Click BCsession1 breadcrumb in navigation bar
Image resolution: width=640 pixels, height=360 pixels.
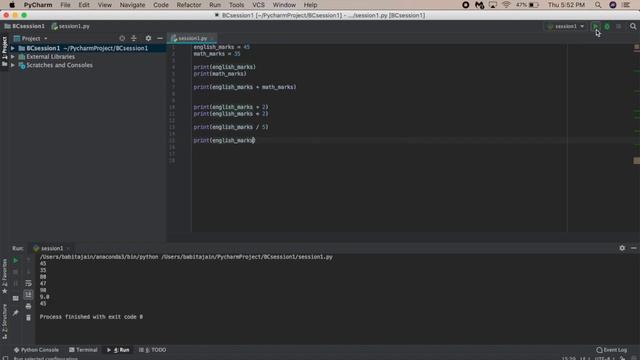click(x=24, y=26)
